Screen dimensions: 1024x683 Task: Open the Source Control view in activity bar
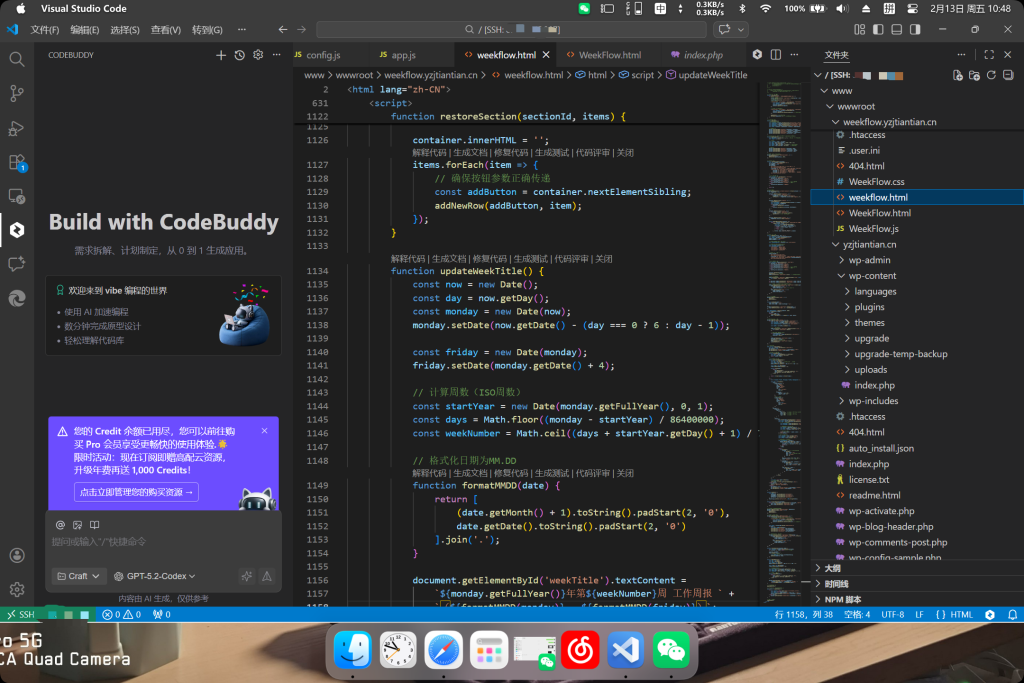point(17,94)
